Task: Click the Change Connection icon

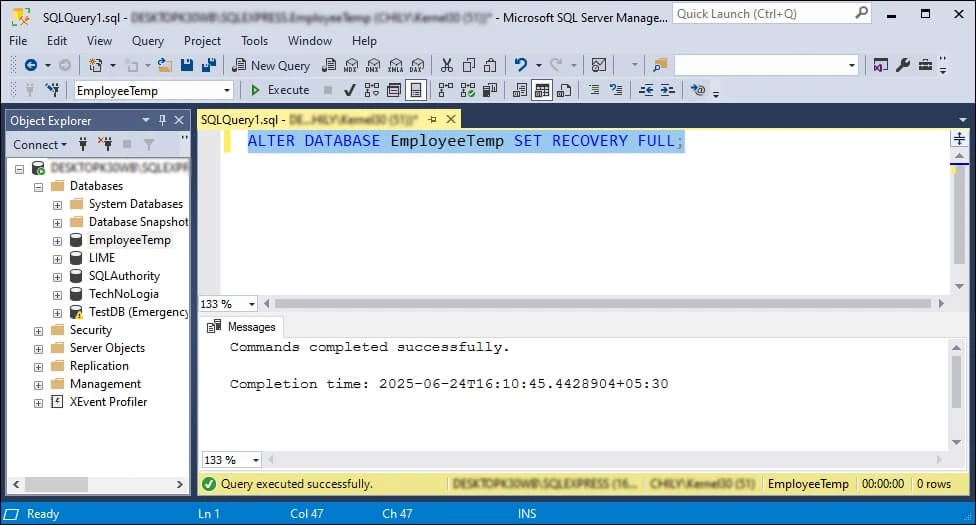Action: [x=53, y=90]
